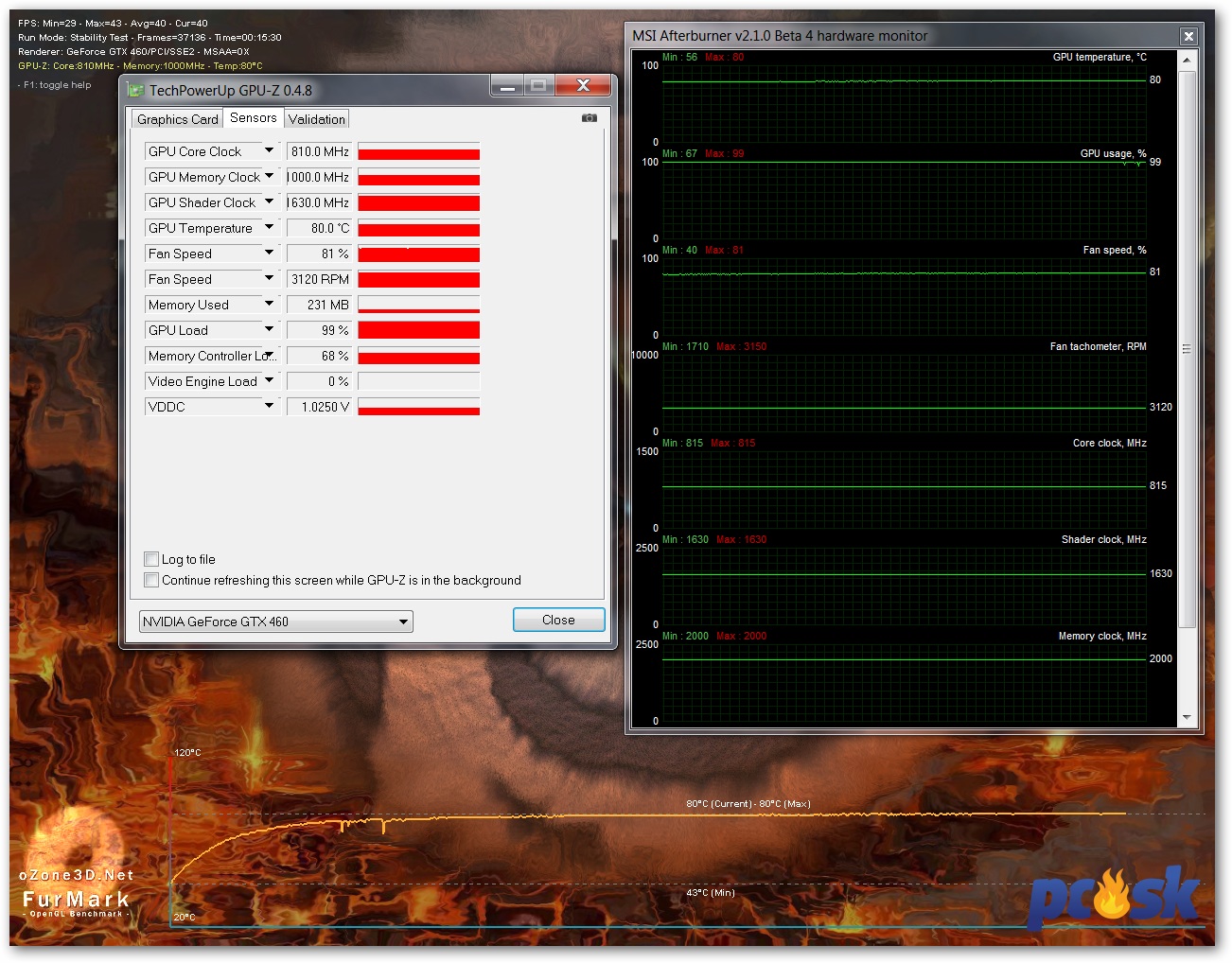Click the Afterburner monitor scroll down arrow
1232x963 pixels.
click(1188, 718)
